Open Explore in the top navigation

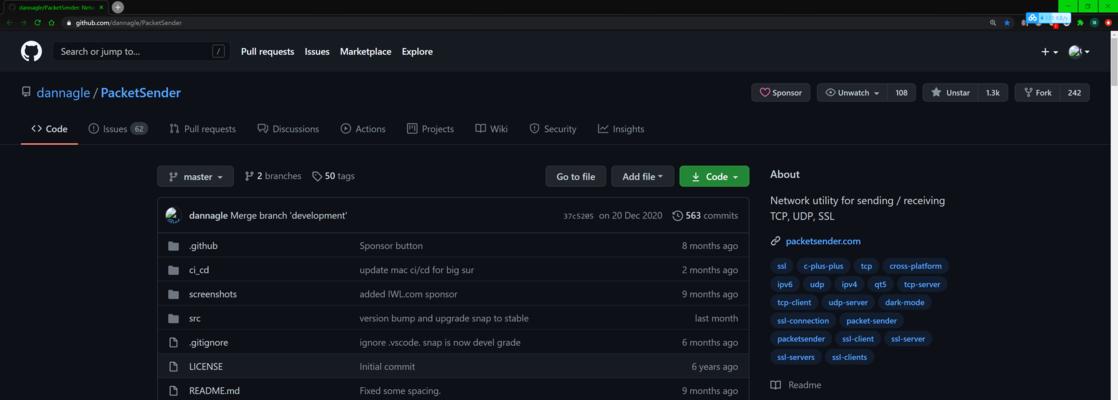(417, 51)
